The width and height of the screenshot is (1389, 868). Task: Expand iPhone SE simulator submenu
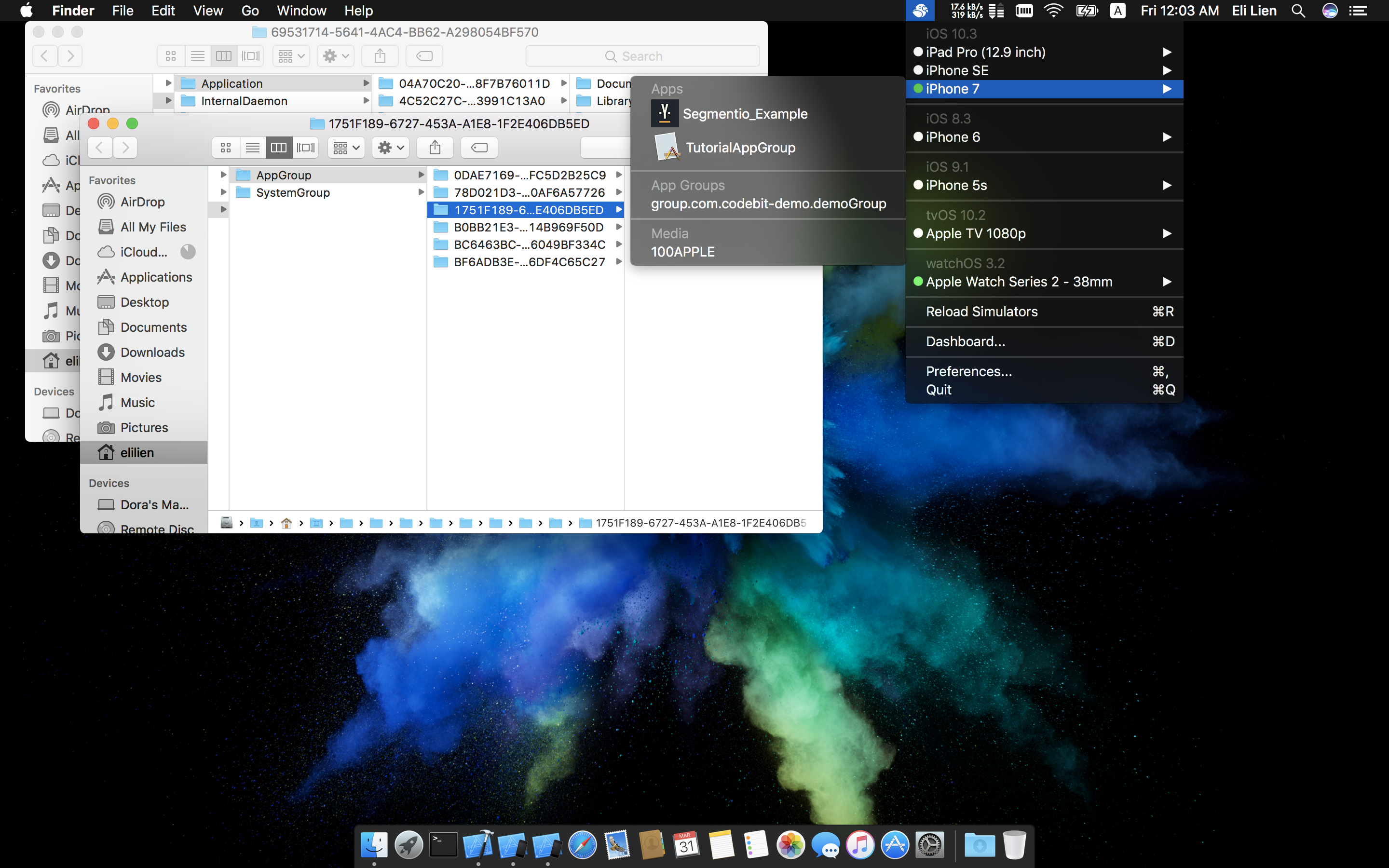1044,70
